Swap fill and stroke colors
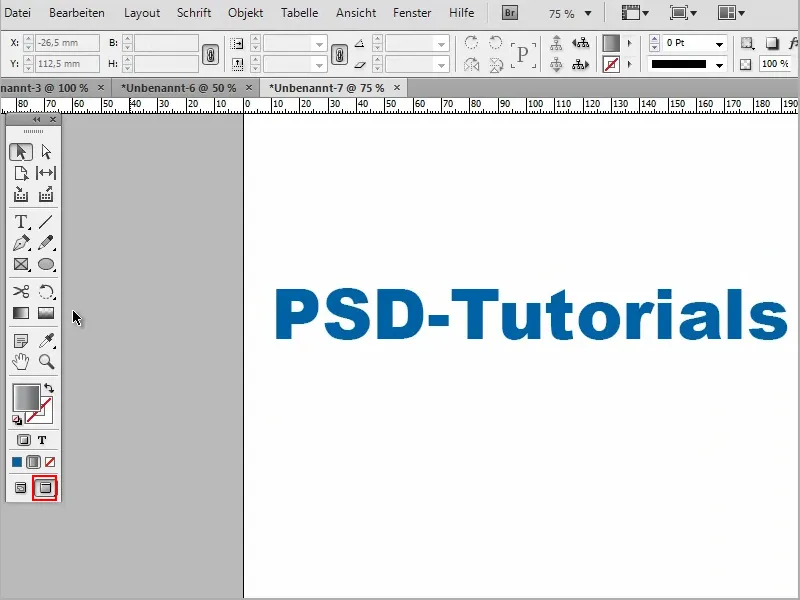This screenshot has width=800, height=600. click(49, 388)
